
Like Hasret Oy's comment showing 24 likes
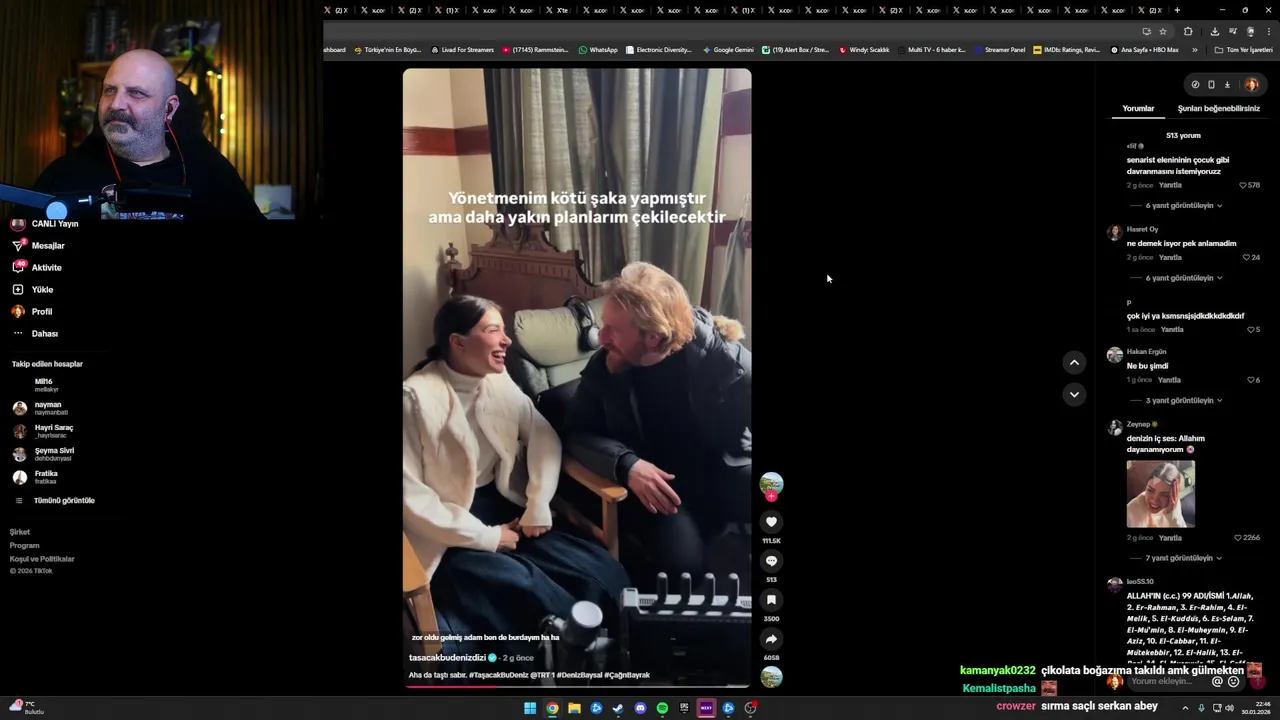coord(1245,257)
